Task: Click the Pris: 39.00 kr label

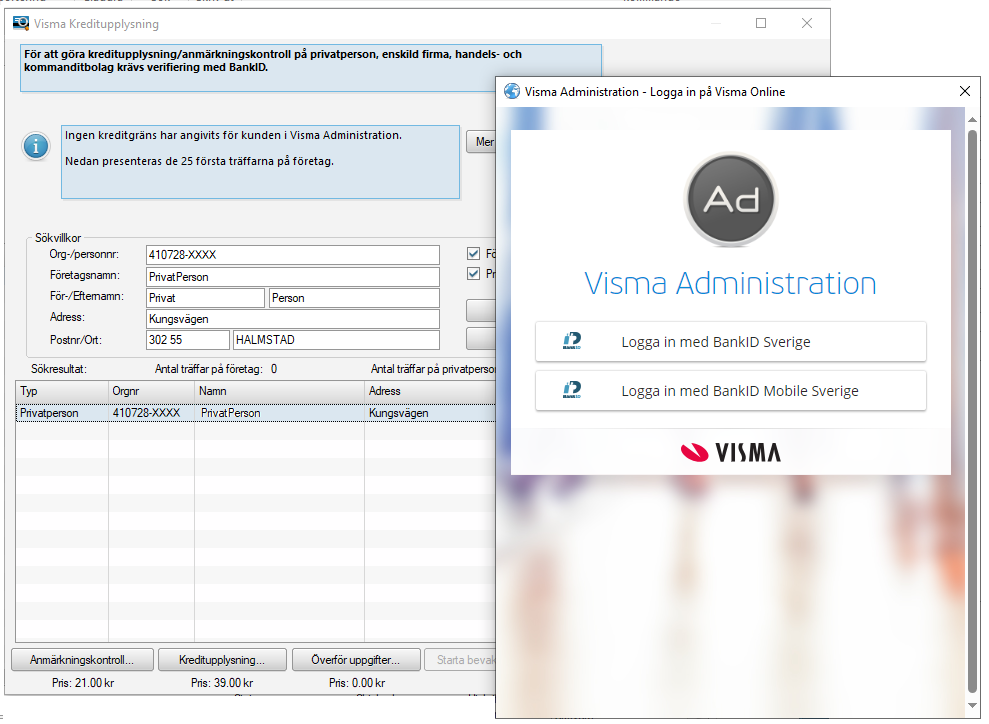Action: (x=222, y=683)
